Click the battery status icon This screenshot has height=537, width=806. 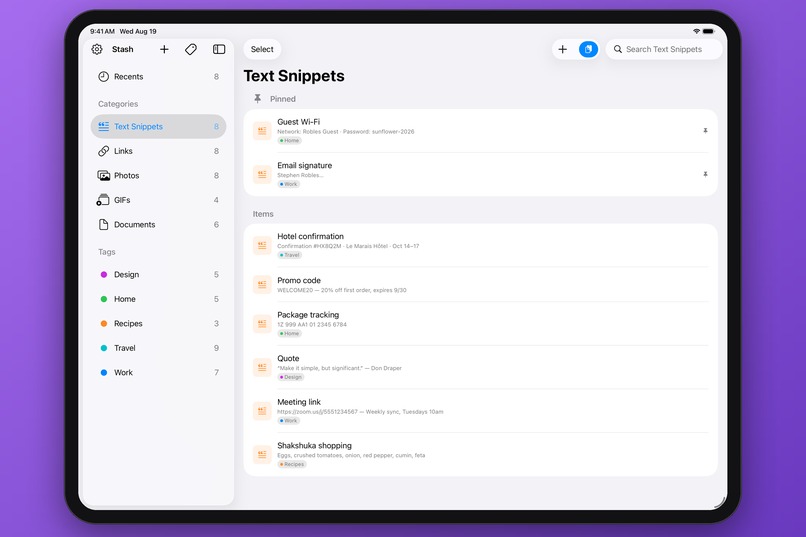[x=708, y=31]
